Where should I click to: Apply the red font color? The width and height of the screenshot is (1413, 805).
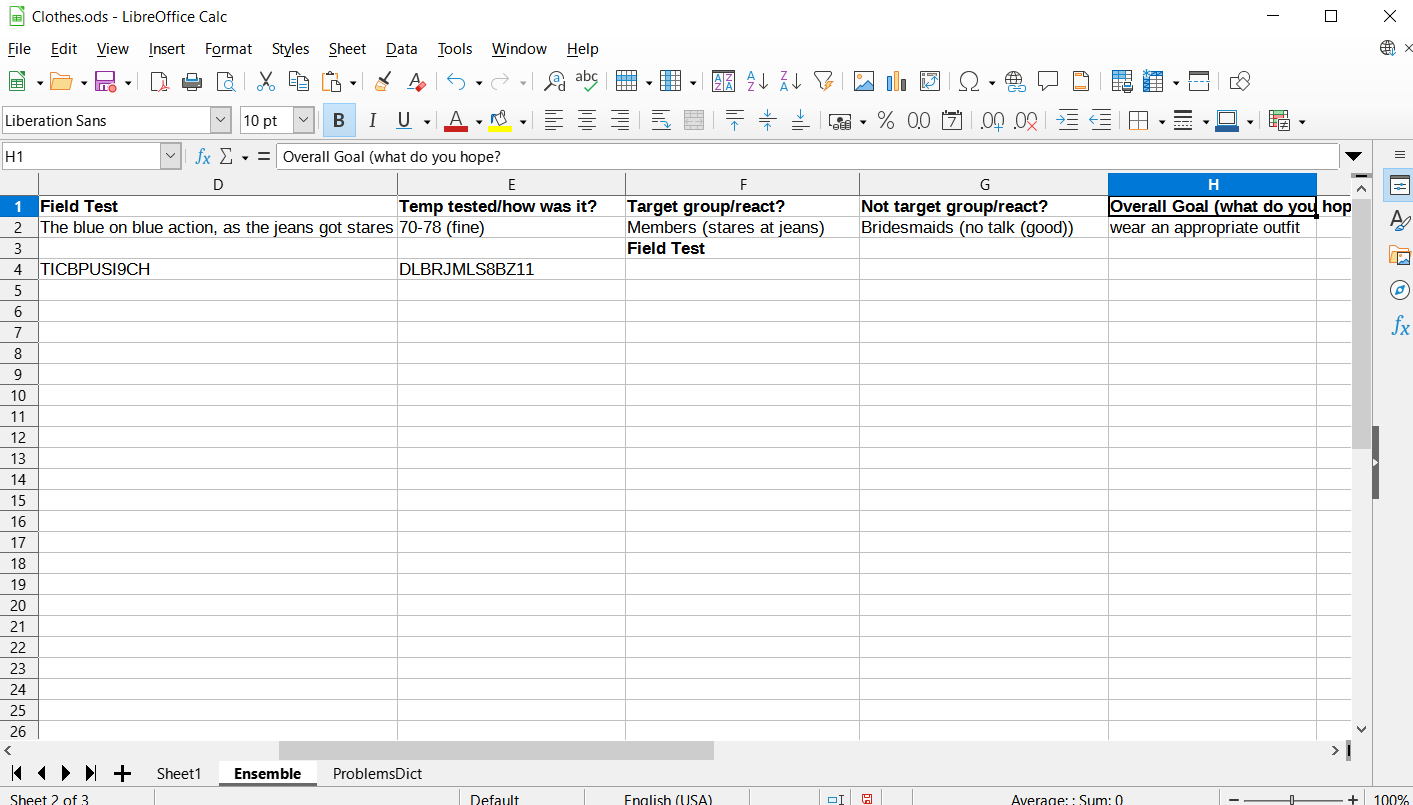pos(456,121)
